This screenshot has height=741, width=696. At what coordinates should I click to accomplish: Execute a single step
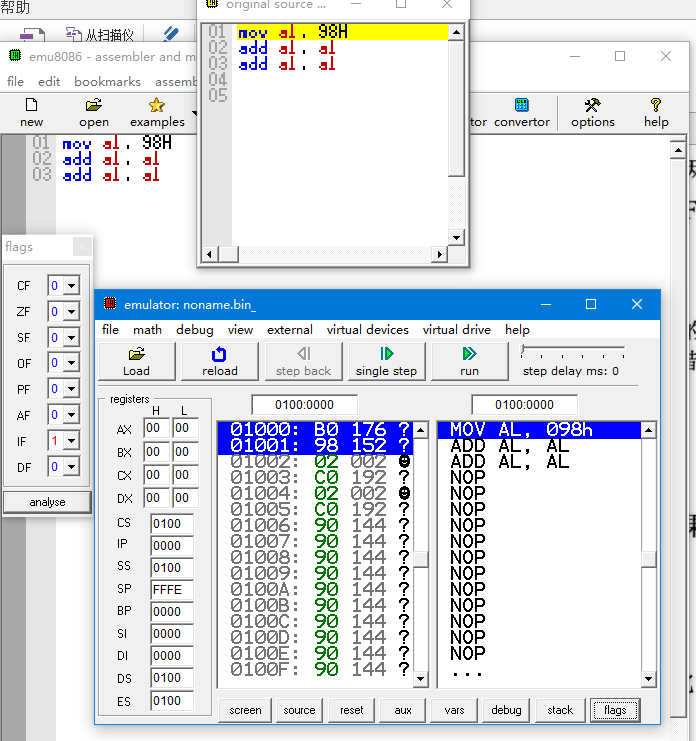386,362
